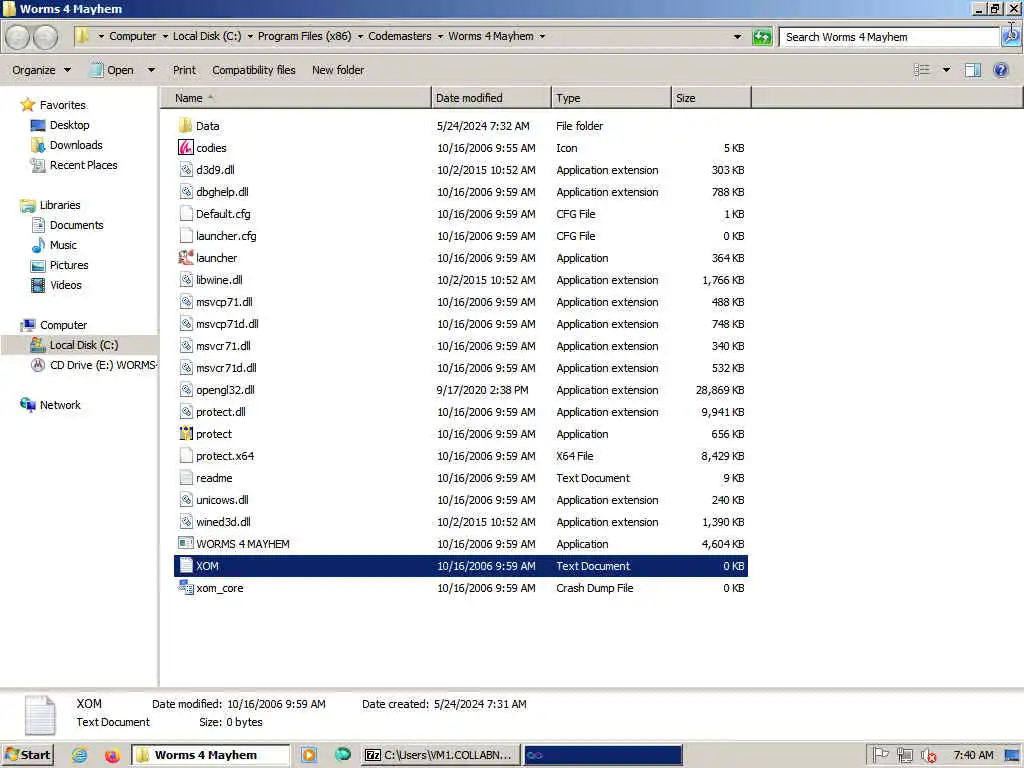Click the Change your view icon
1024x768 pixels.
(x=921, y=70)
